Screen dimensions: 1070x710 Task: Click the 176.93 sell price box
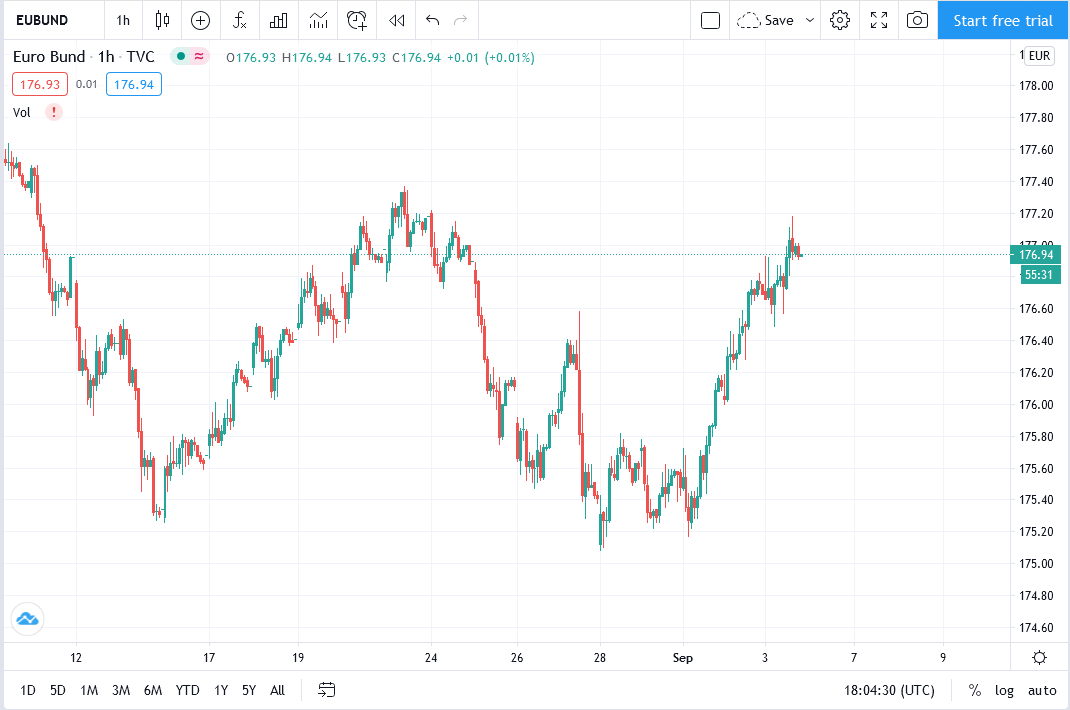[40, 85]
